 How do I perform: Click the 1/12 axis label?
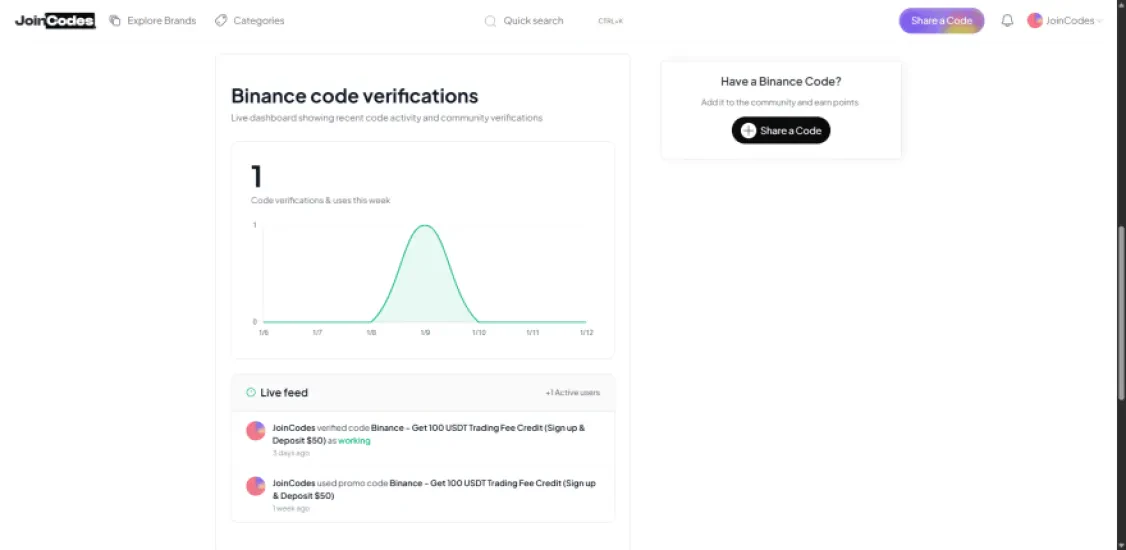tap(587, 332)
